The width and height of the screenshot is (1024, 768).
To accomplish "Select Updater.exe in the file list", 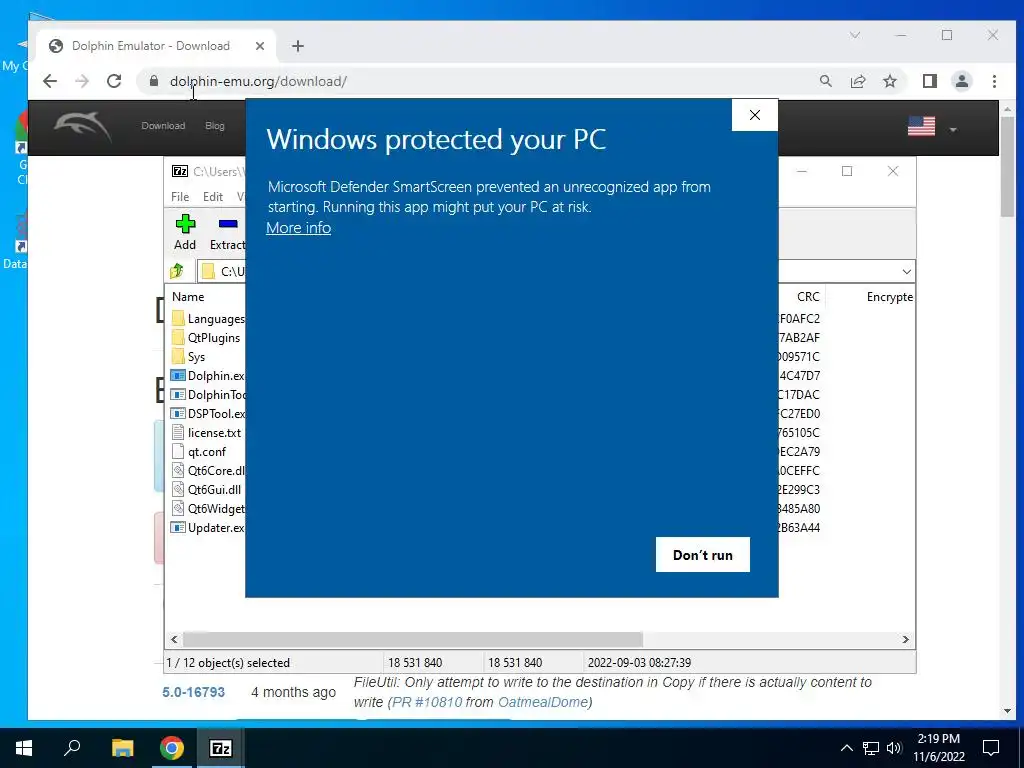I will tap(208, 527).
